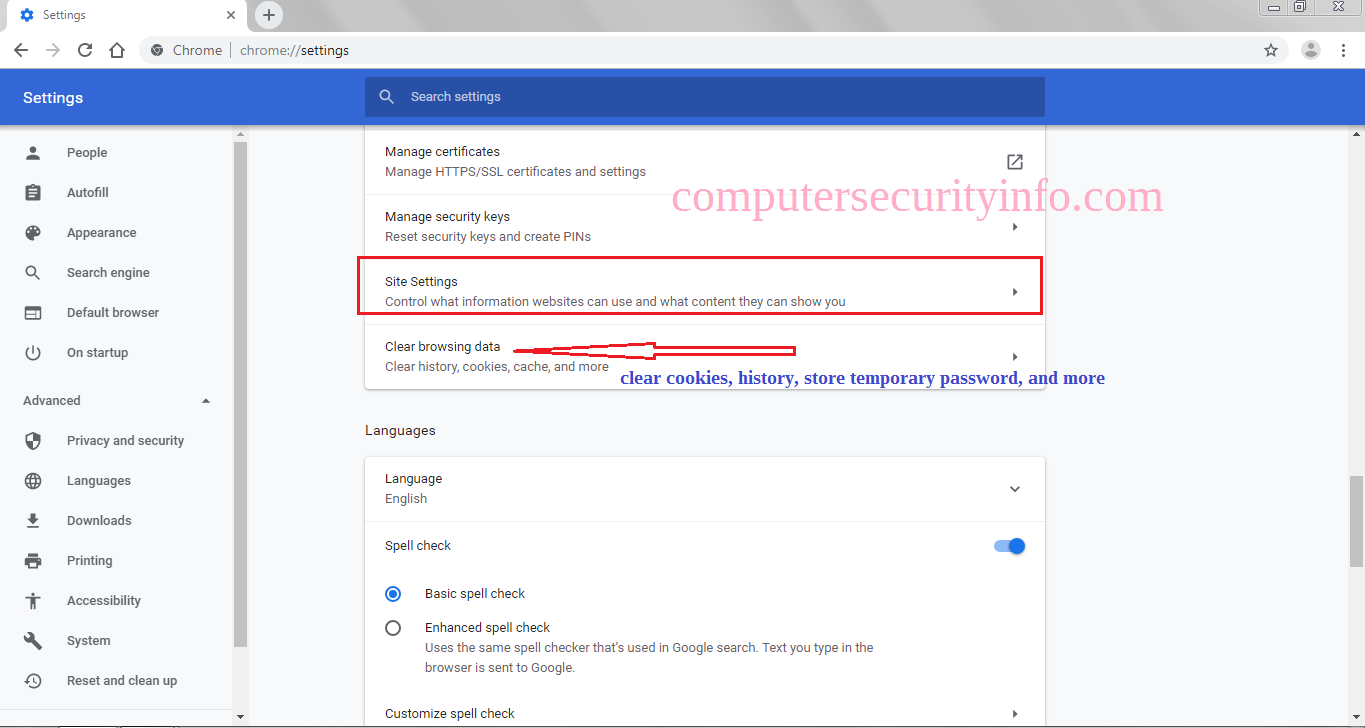Click the Downloads arrow icon
The height and width of the screenshot is (728, 1365).
coord(33,521)
